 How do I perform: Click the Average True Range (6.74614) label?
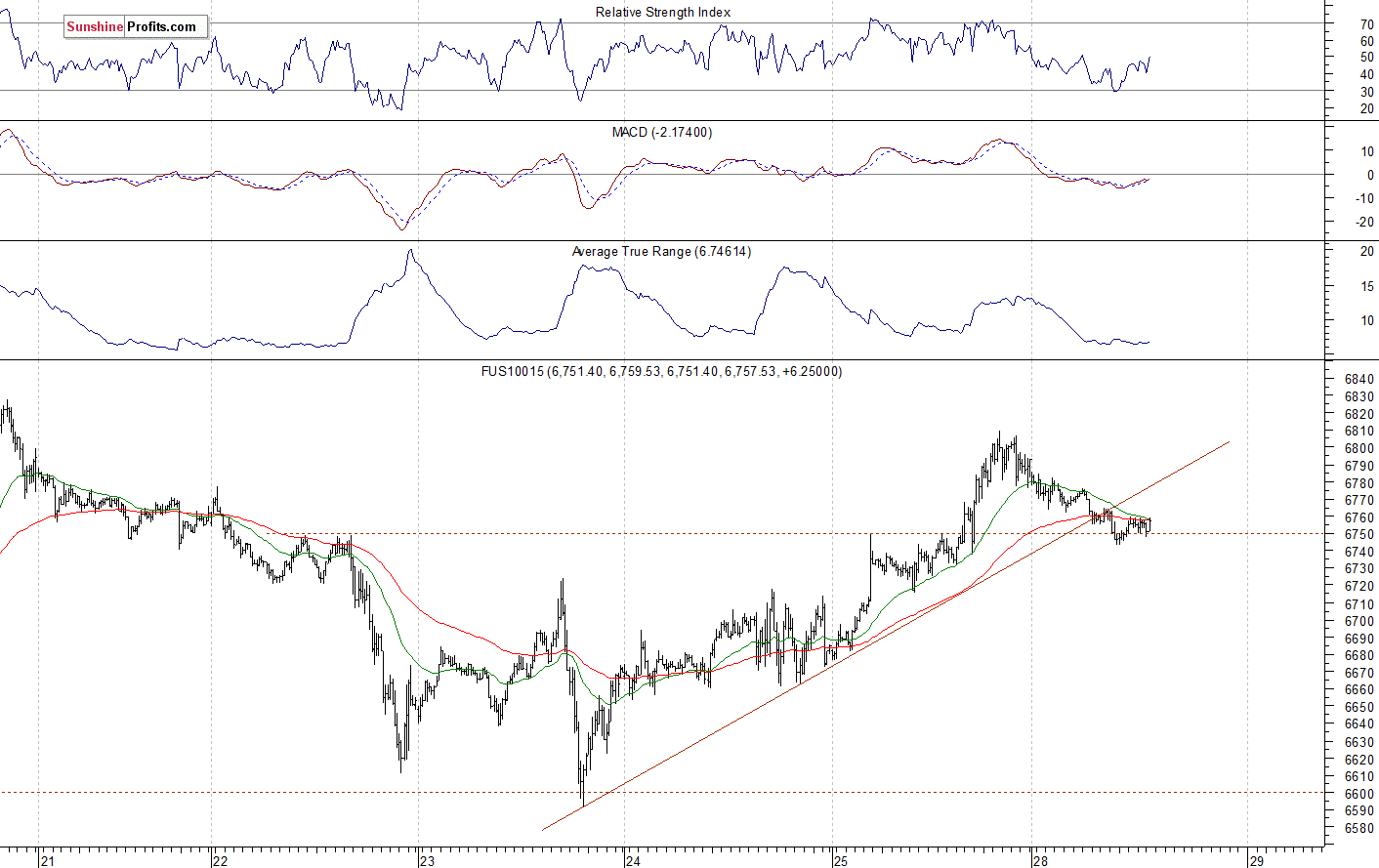(x=661, y=251)
